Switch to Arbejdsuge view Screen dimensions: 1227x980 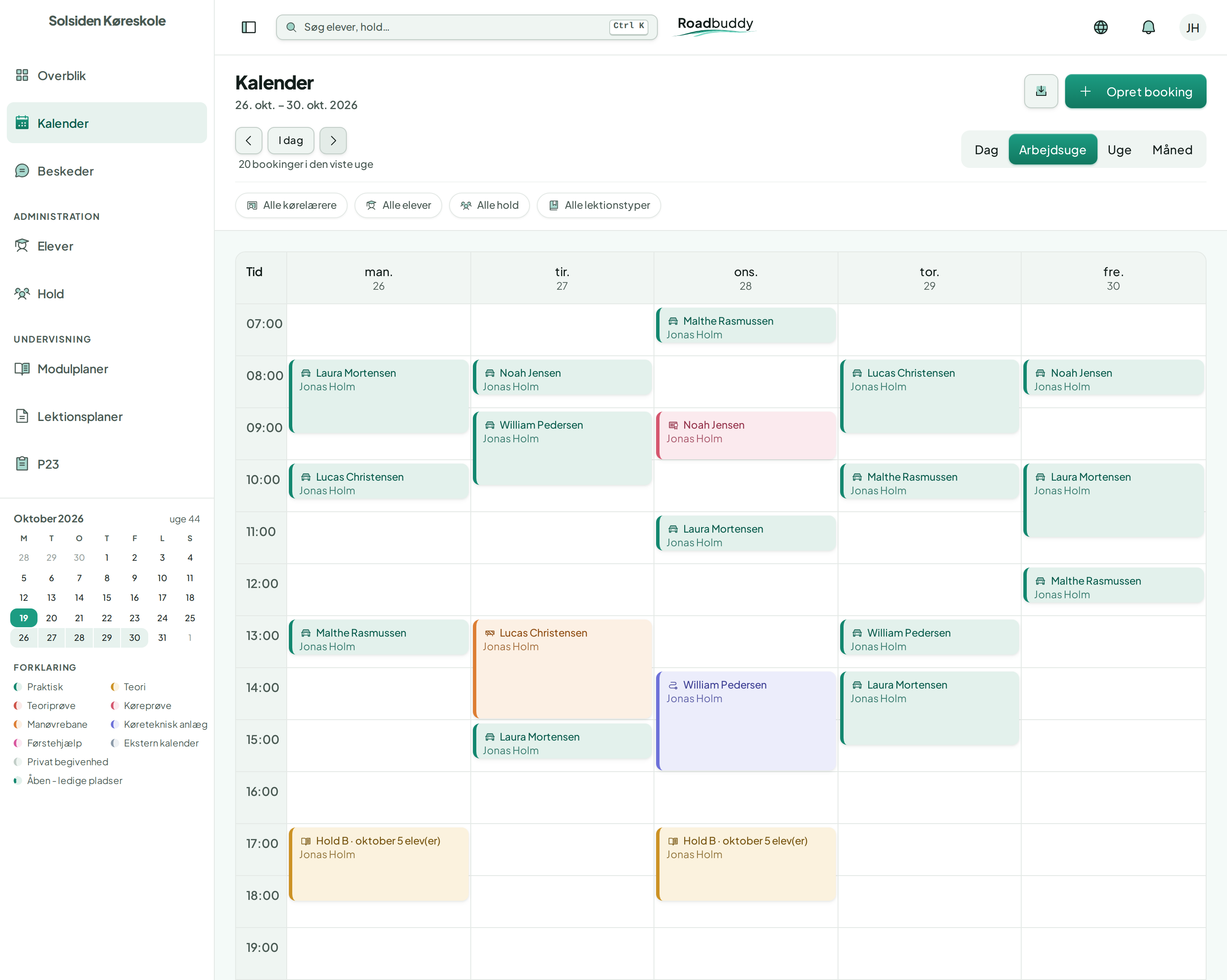coord(1052,150)
